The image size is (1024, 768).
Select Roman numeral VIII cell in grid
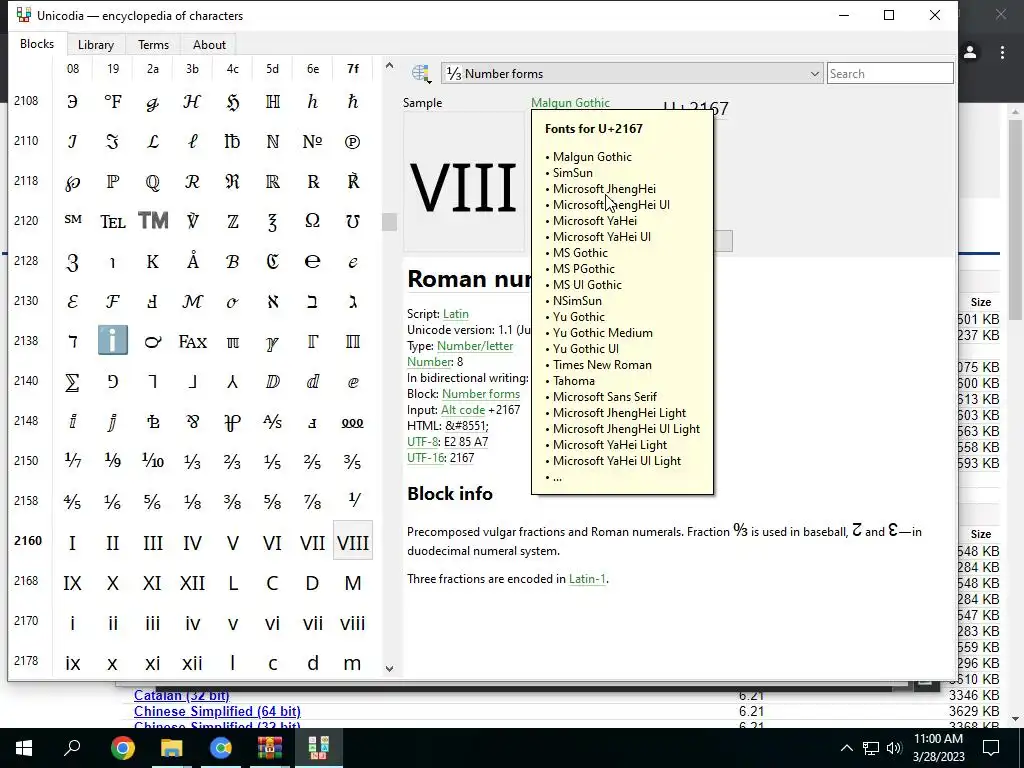pyautogui.click(x=353, y=541)
